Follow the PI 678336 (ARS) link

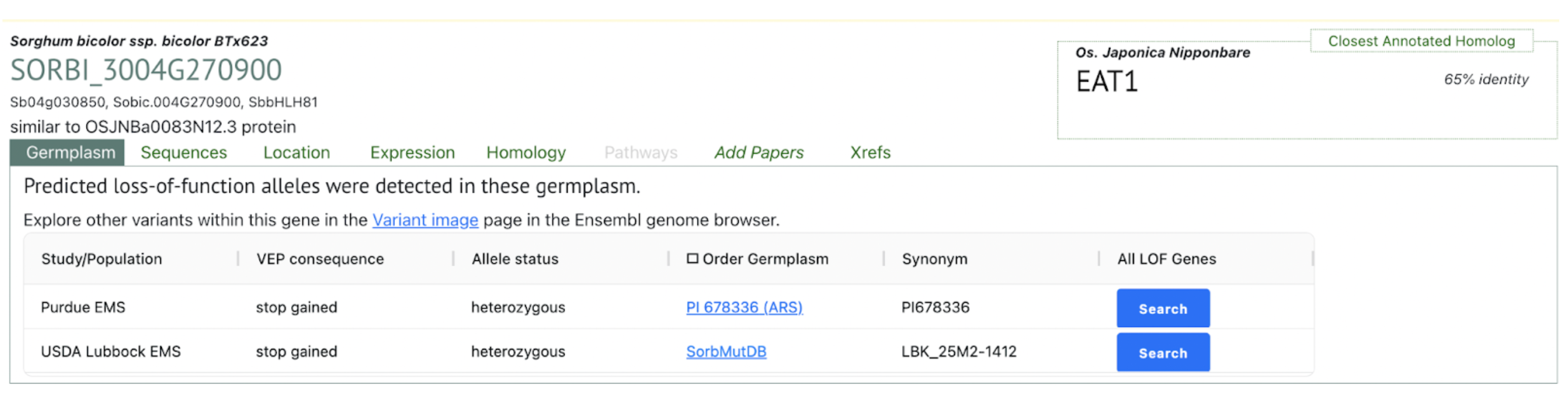pos(744,307)
